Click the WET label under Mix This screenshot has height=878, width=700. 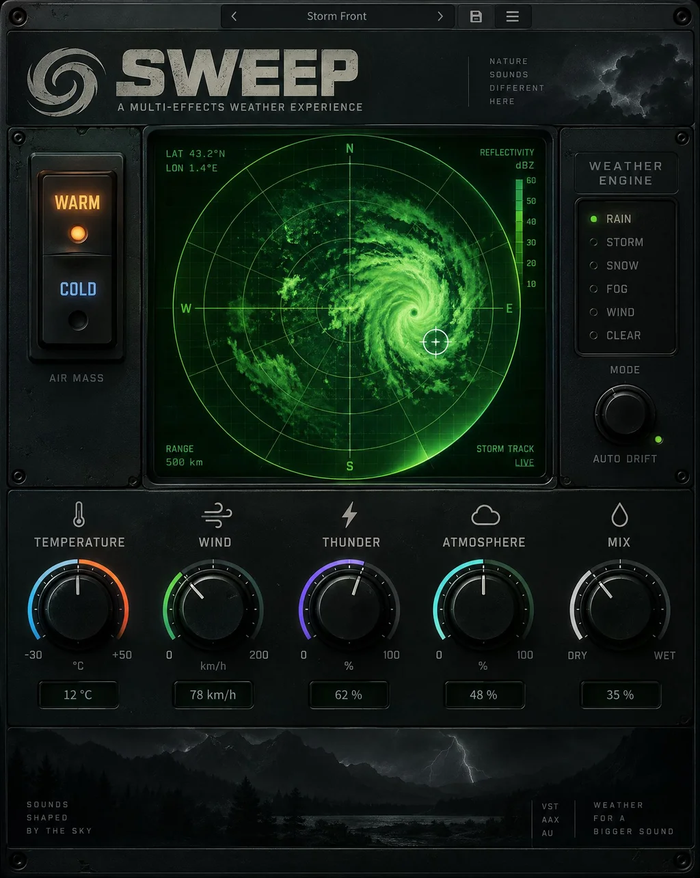point(665,655)
